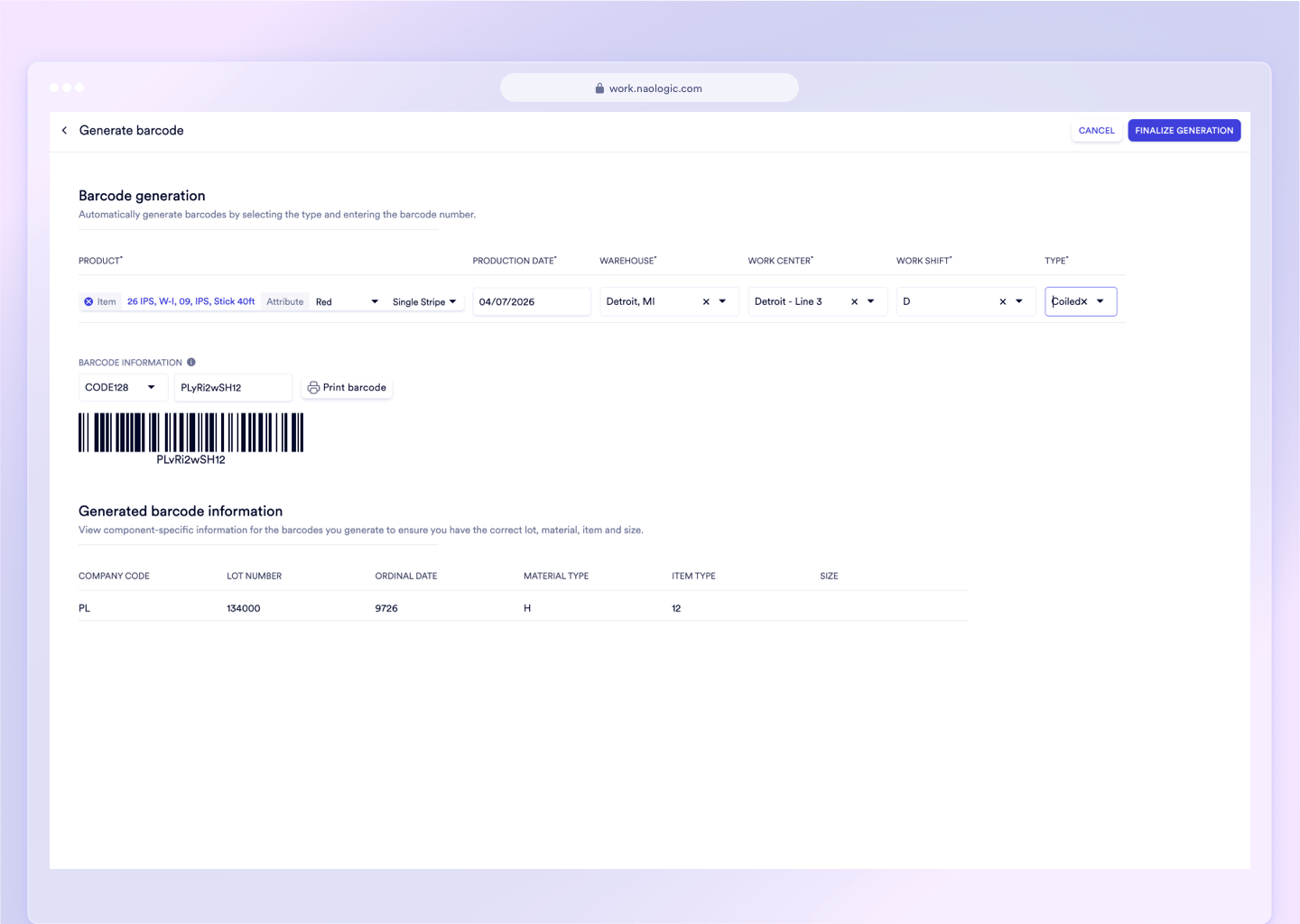This screenshot has height=924, width=1300.
Task: Click the generated barcode image
Action: coord(190,433)
